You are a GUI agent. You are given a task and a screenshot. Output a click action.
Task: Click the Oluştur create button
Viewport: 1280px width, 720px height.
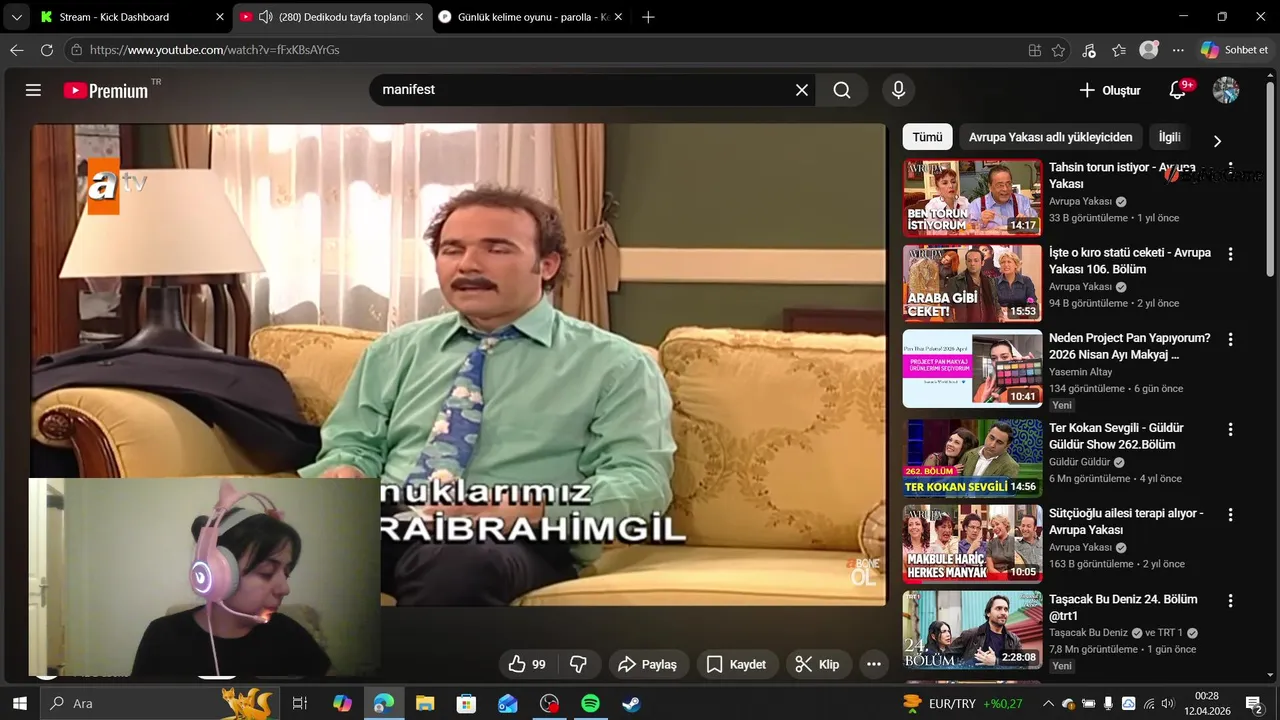[x=1110, y=90]
